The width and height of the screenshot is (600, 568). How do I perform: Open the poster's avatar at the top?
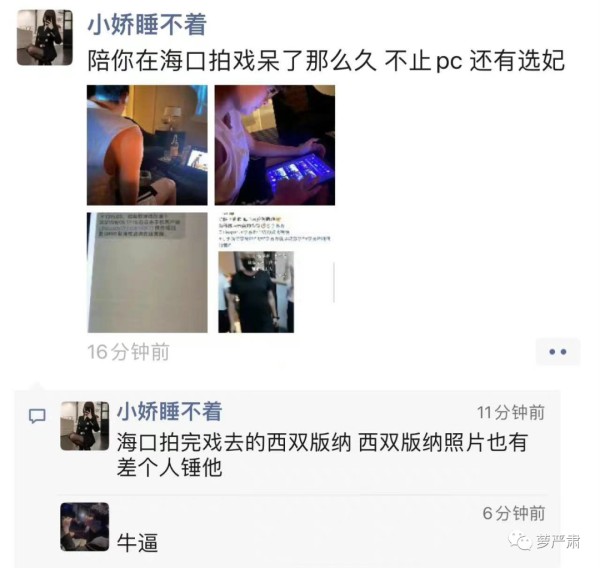click(45, 38)
